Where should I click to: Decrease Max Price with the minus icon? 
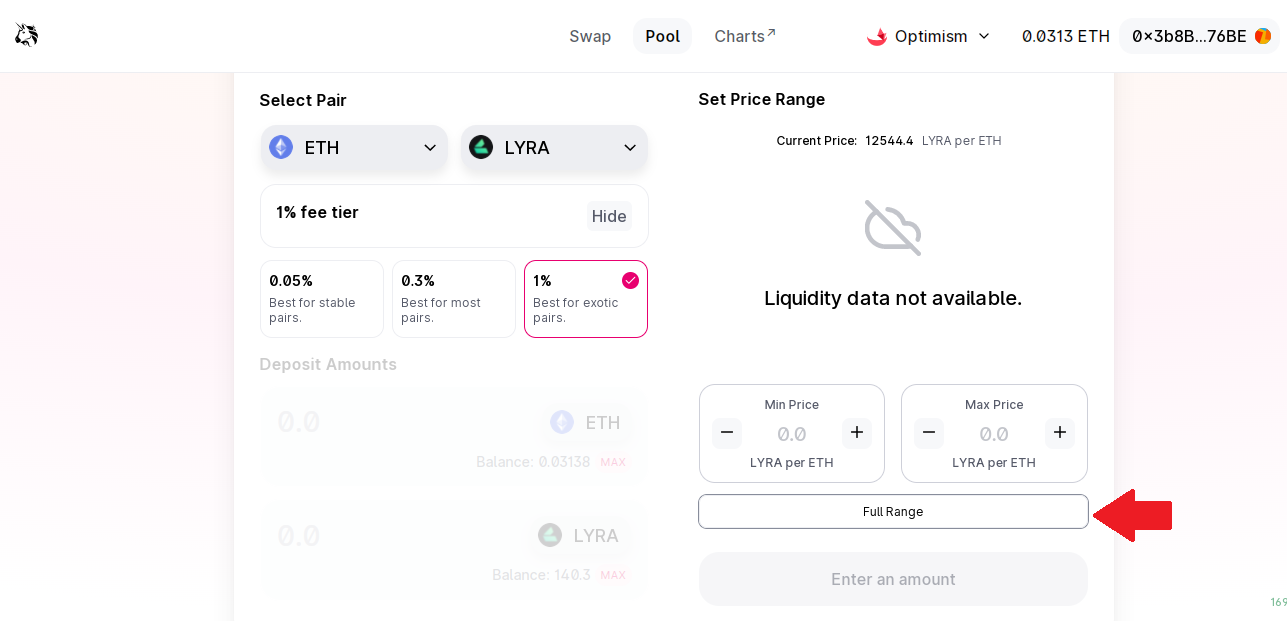(x=929, y=433)
